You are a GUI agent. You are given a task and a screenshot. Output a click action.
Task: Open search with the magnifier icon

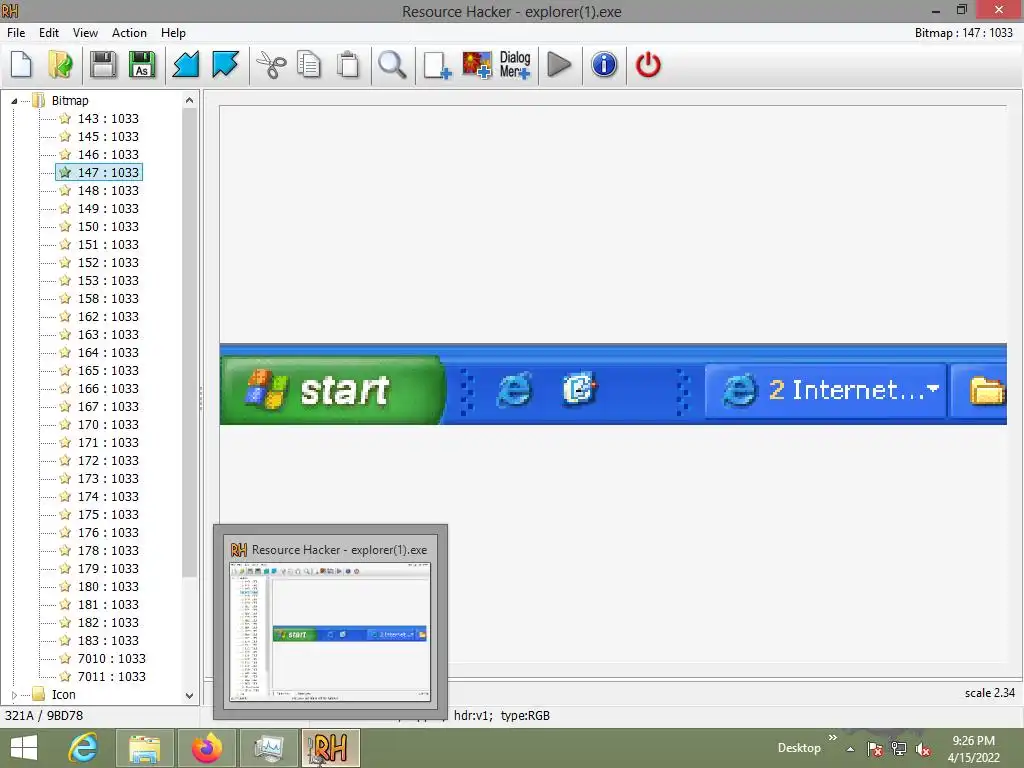click(392, 65)
